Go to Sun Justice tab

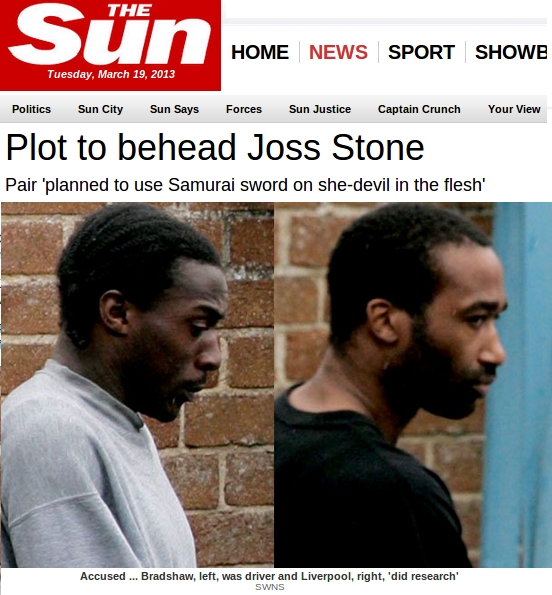[x=320, y=109]
